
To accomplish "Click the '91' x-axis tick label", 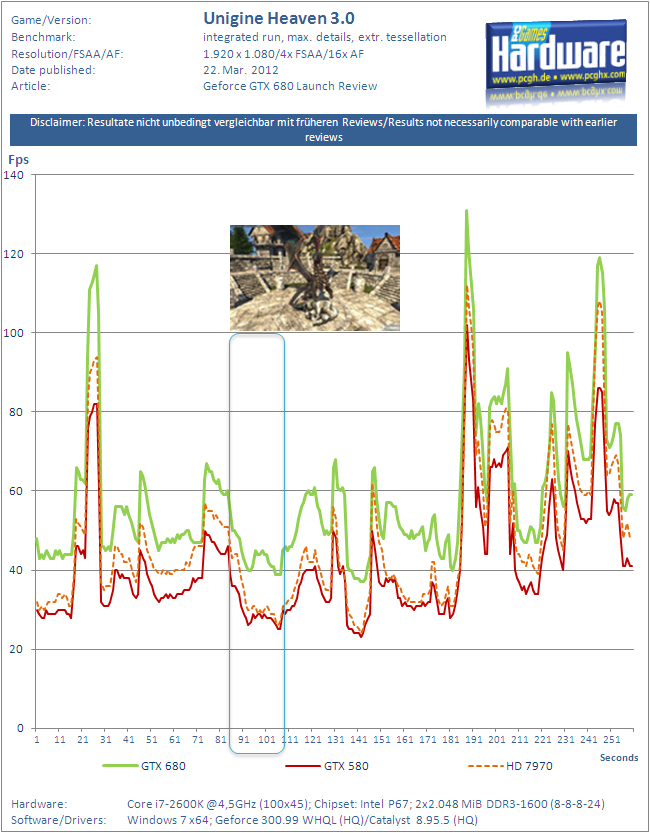I will [244, 739].
